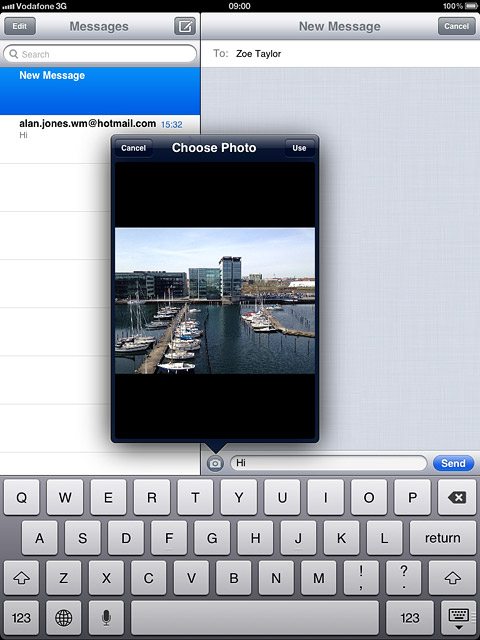Toggle the left shift key

[21, 578]
